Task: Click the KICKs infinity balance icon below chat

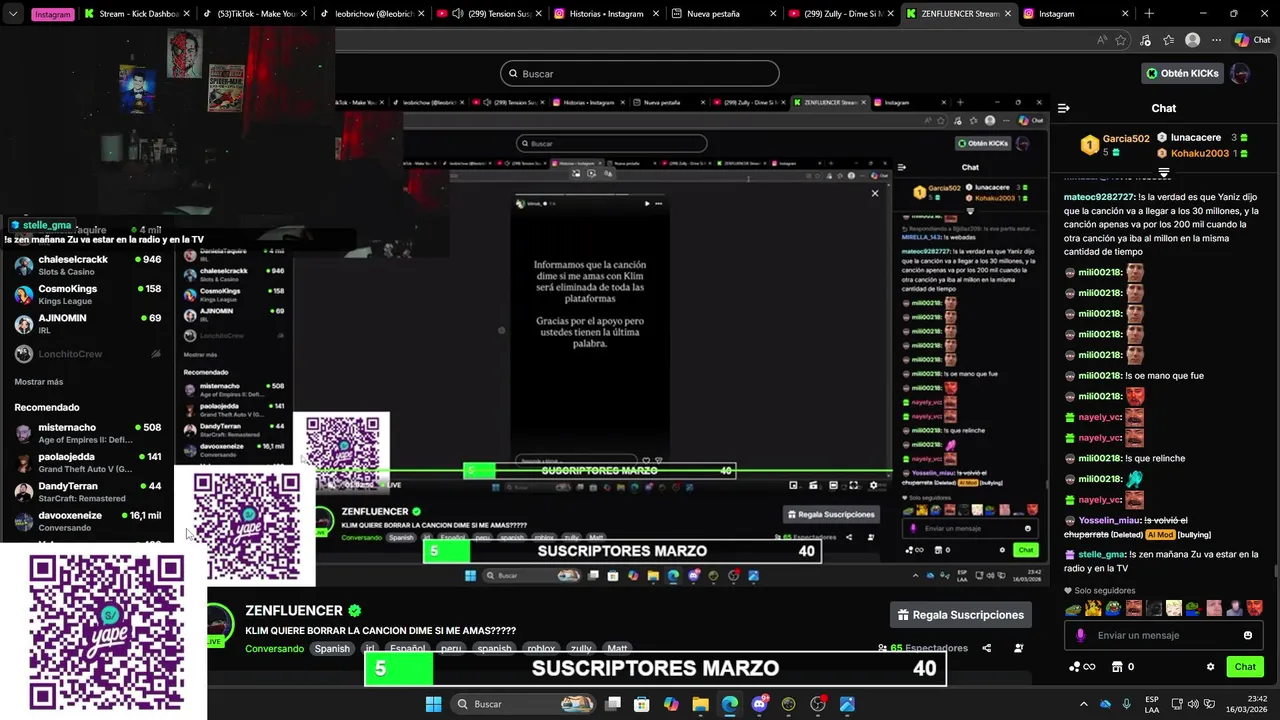Action: [1082, 667]
